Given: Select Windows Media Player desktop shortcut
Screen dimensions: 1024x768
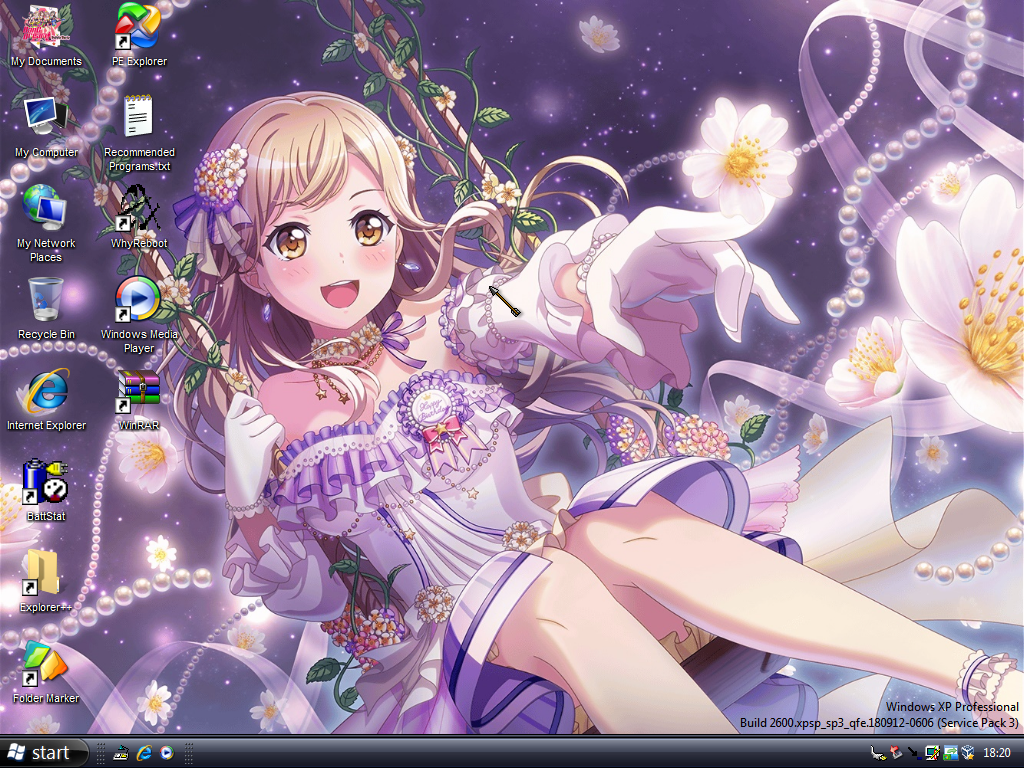Looking at the screenshot, I should pyautogui.click(x=139, y=315).
